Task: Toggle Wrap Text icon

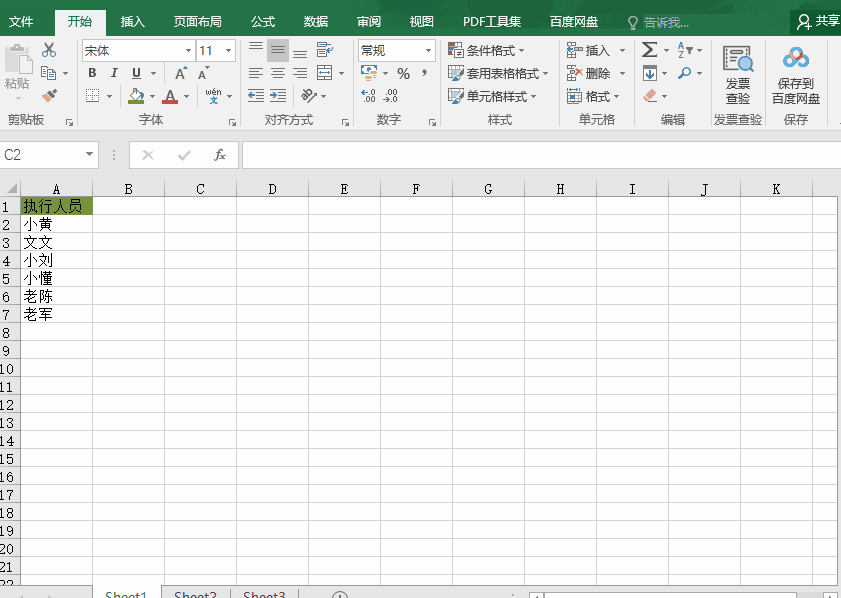Action: (324, 50)
